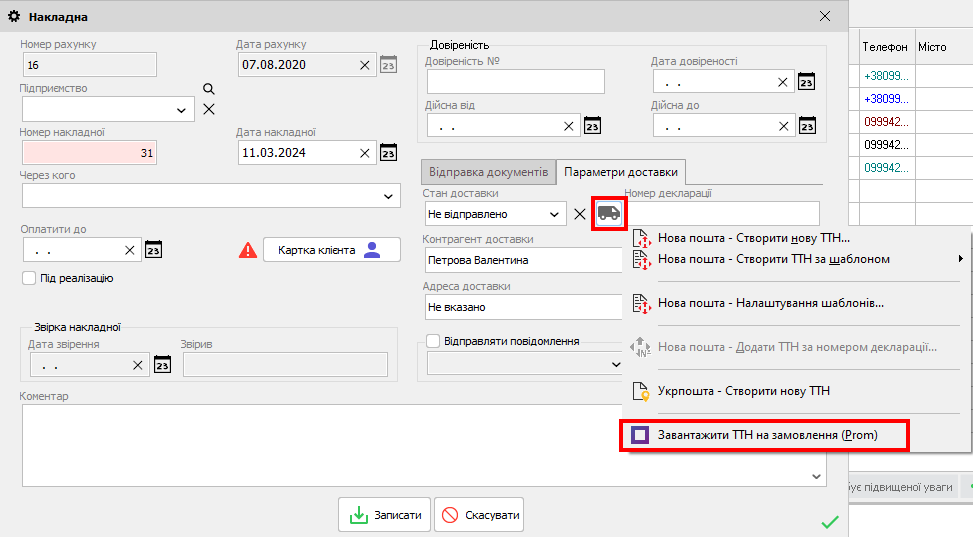Open calendar for invoice account date
The width and height of the screenshot is (973, 537).
tap(389, 65)
